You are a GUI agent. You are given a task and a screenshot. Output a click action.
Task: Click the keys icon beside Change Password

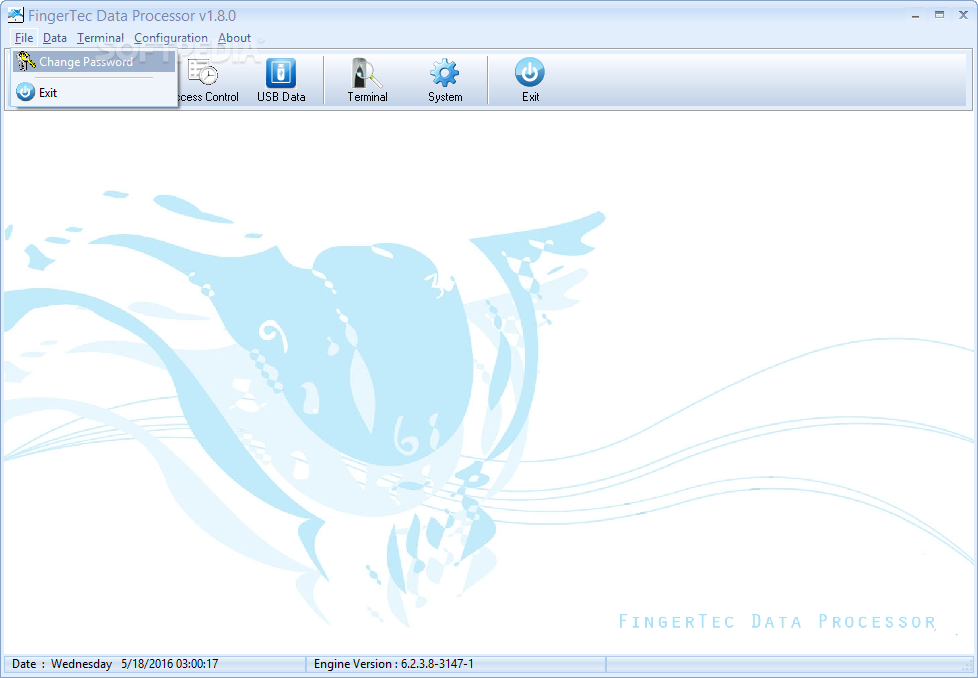point(26,61)
